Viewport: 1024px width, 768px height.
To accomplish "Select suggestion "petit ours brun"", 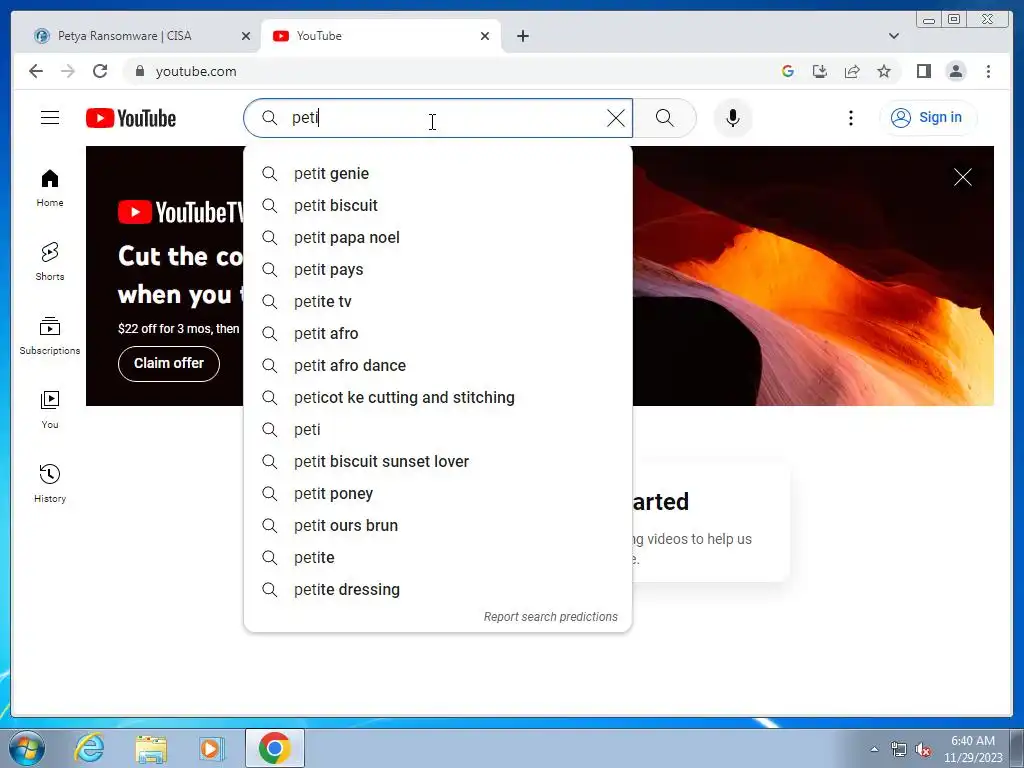I will click(438, 526).
